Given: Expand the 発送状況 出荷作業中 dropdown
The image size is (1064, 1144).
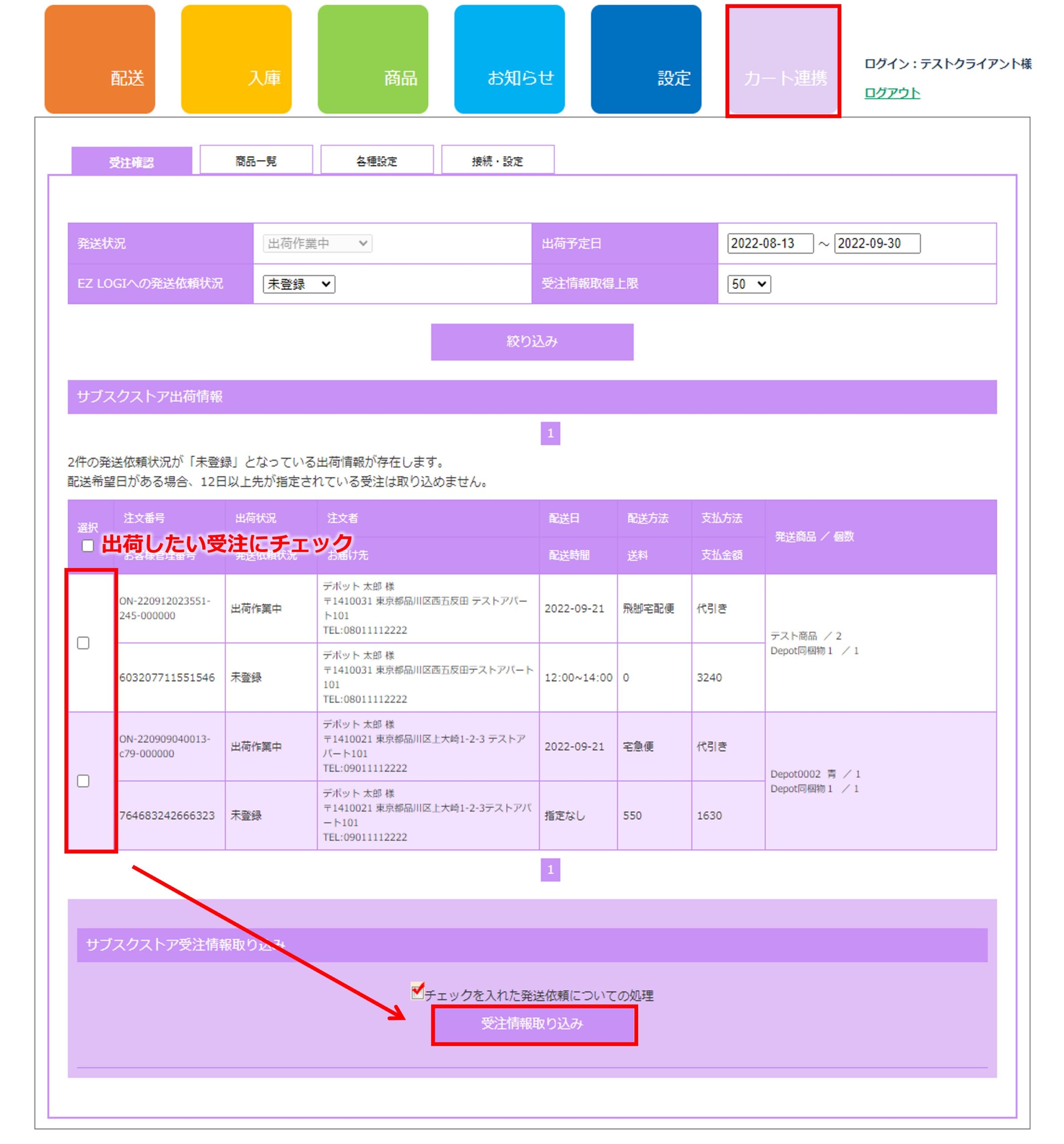Looking at the screenshot, I should tap(317, 244).
